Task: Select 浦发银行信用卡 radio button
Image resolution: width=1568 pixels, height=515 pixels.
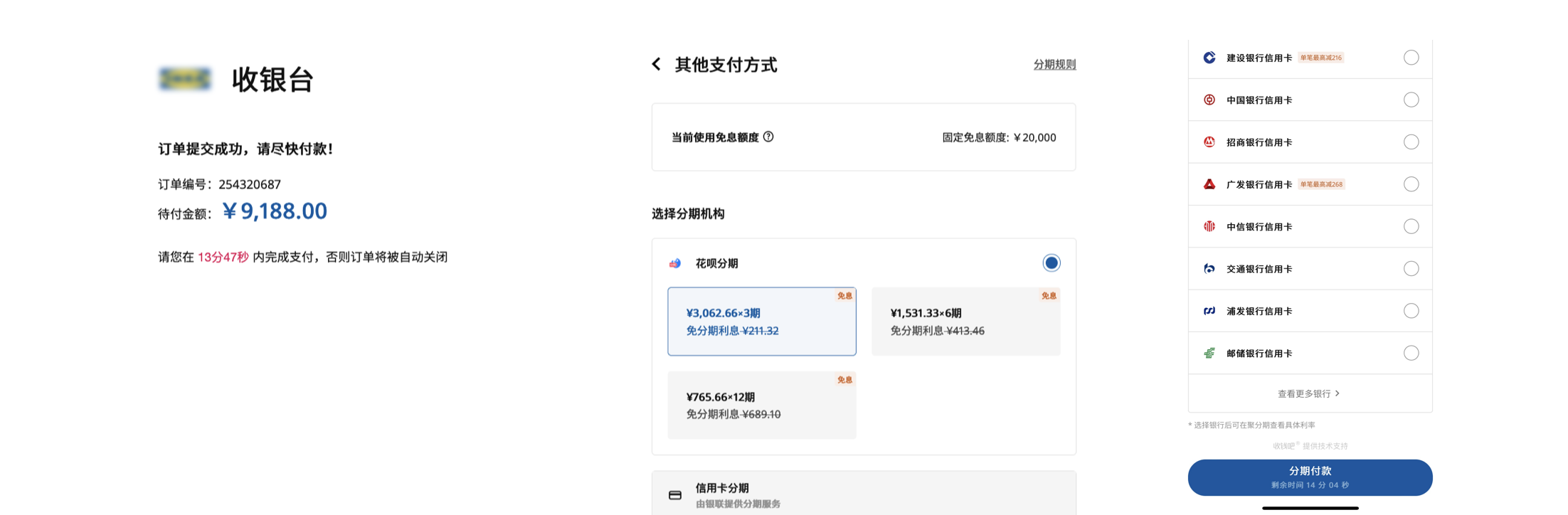Action: (x=1411, y=311)
